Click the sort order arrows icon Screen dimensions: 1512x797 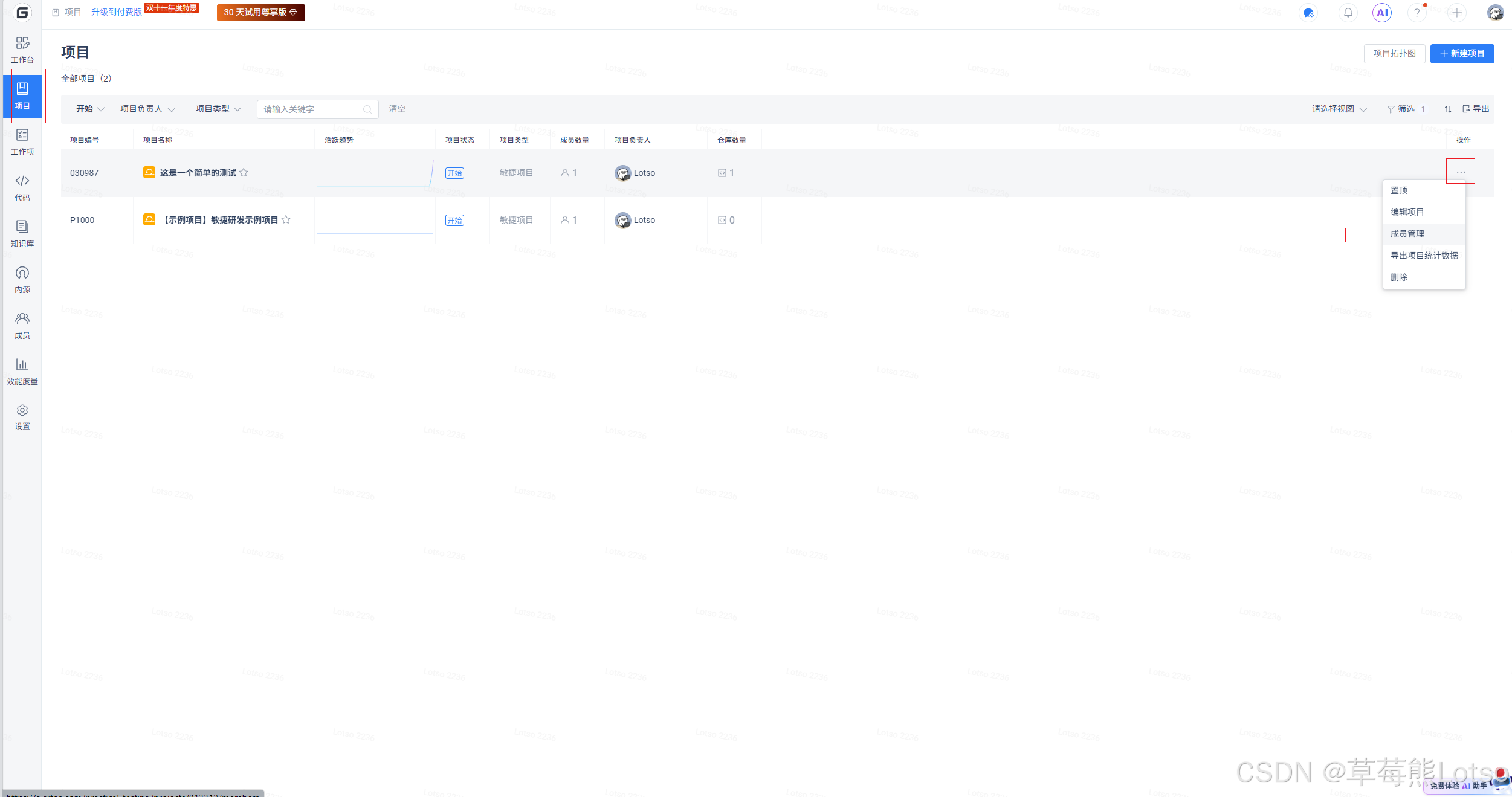1447,109
